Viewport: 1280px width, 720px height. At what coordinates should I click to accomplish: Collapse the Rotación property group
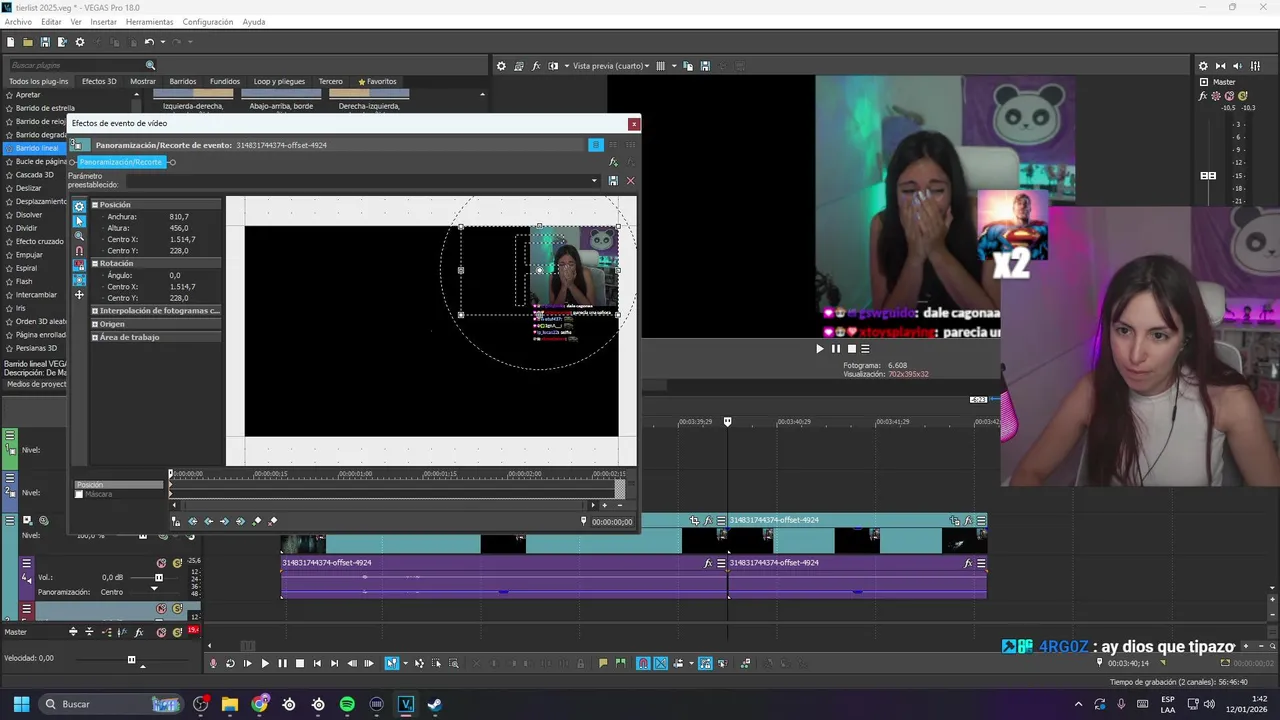(95, 263)
